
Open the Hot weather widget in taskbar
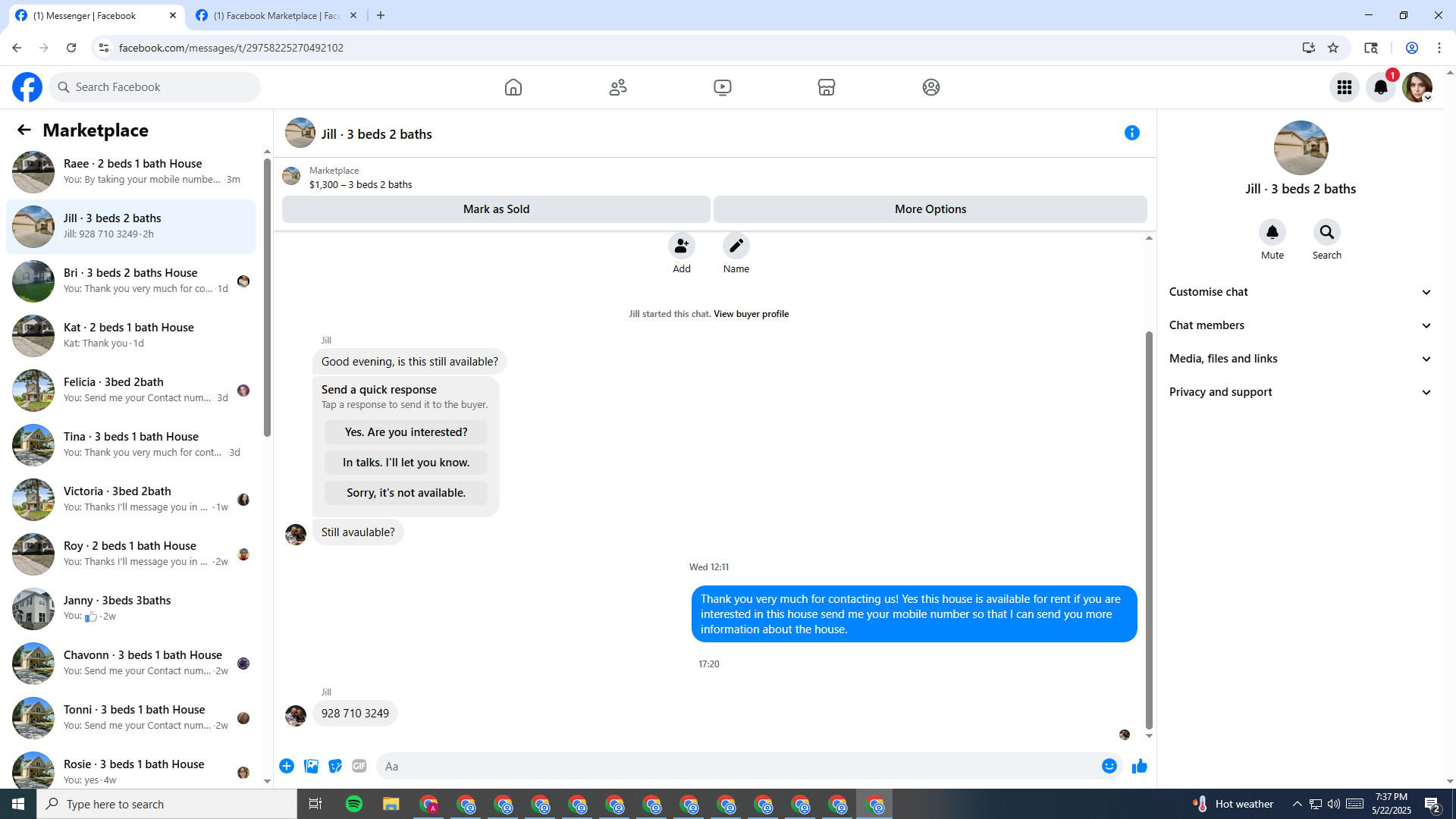[x=1233, y=804]
